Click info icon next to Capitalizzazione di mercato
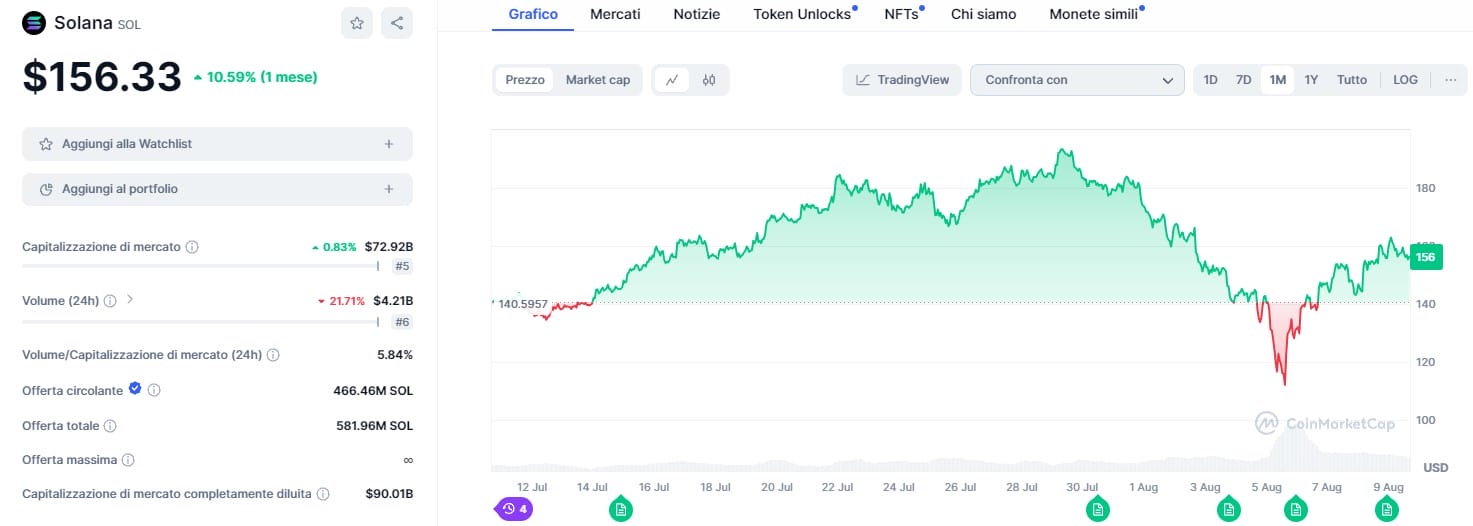 [x=192, y=247]
